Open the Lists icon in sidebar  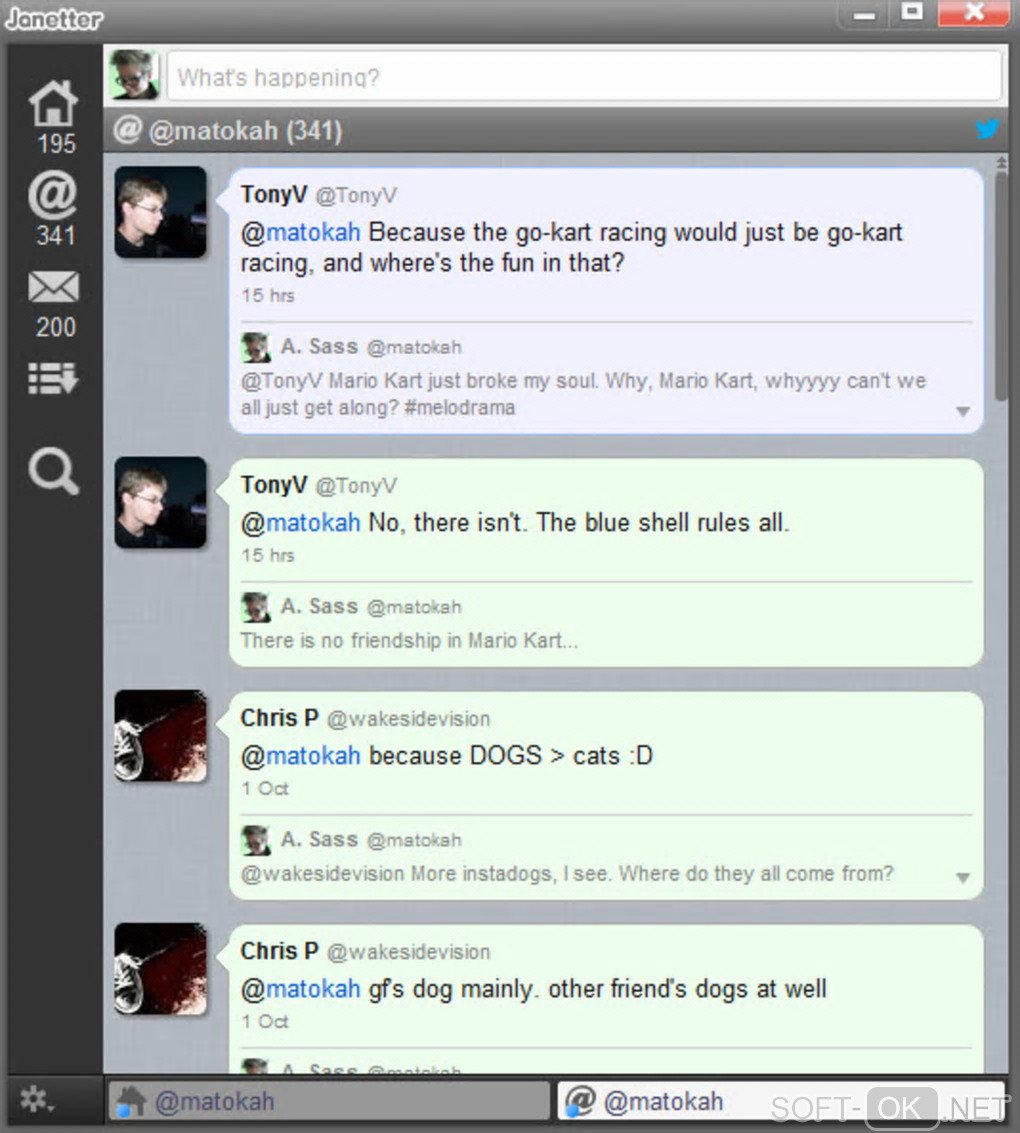pos(53,378)
